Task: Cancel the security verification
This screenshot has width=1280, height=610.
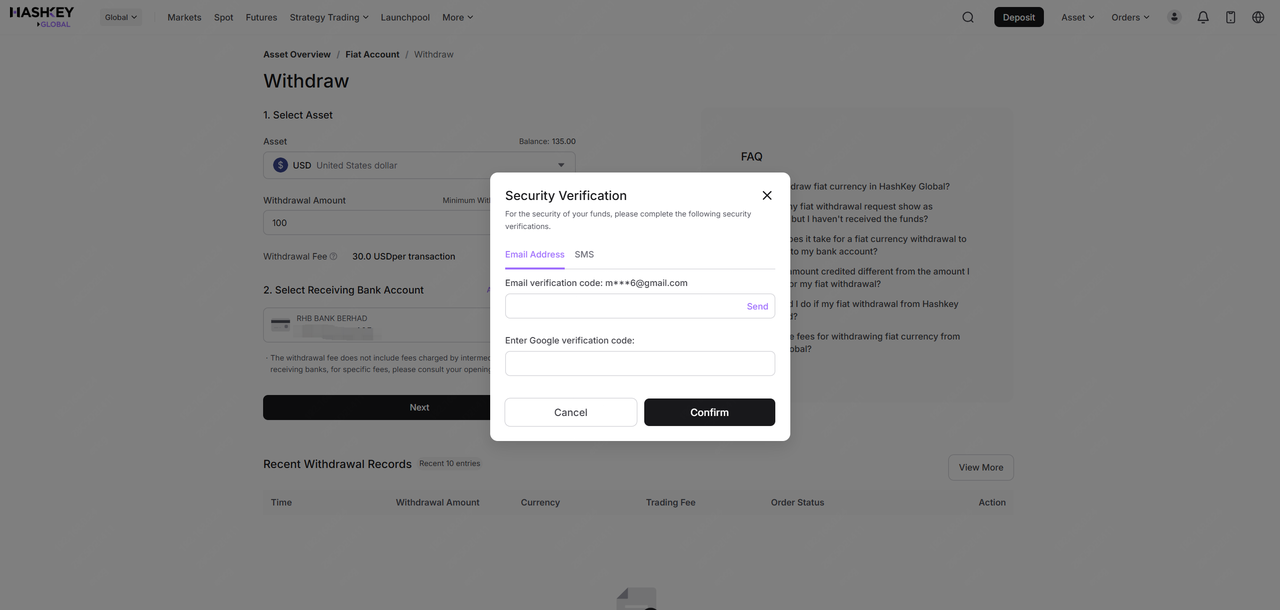Action: 570,412
